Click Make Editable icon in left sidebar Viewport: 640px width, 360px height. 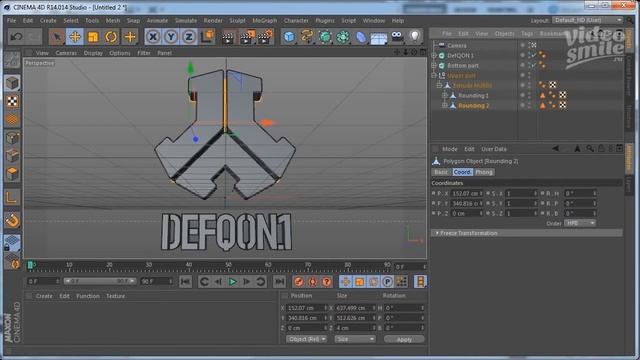point(12,60)
